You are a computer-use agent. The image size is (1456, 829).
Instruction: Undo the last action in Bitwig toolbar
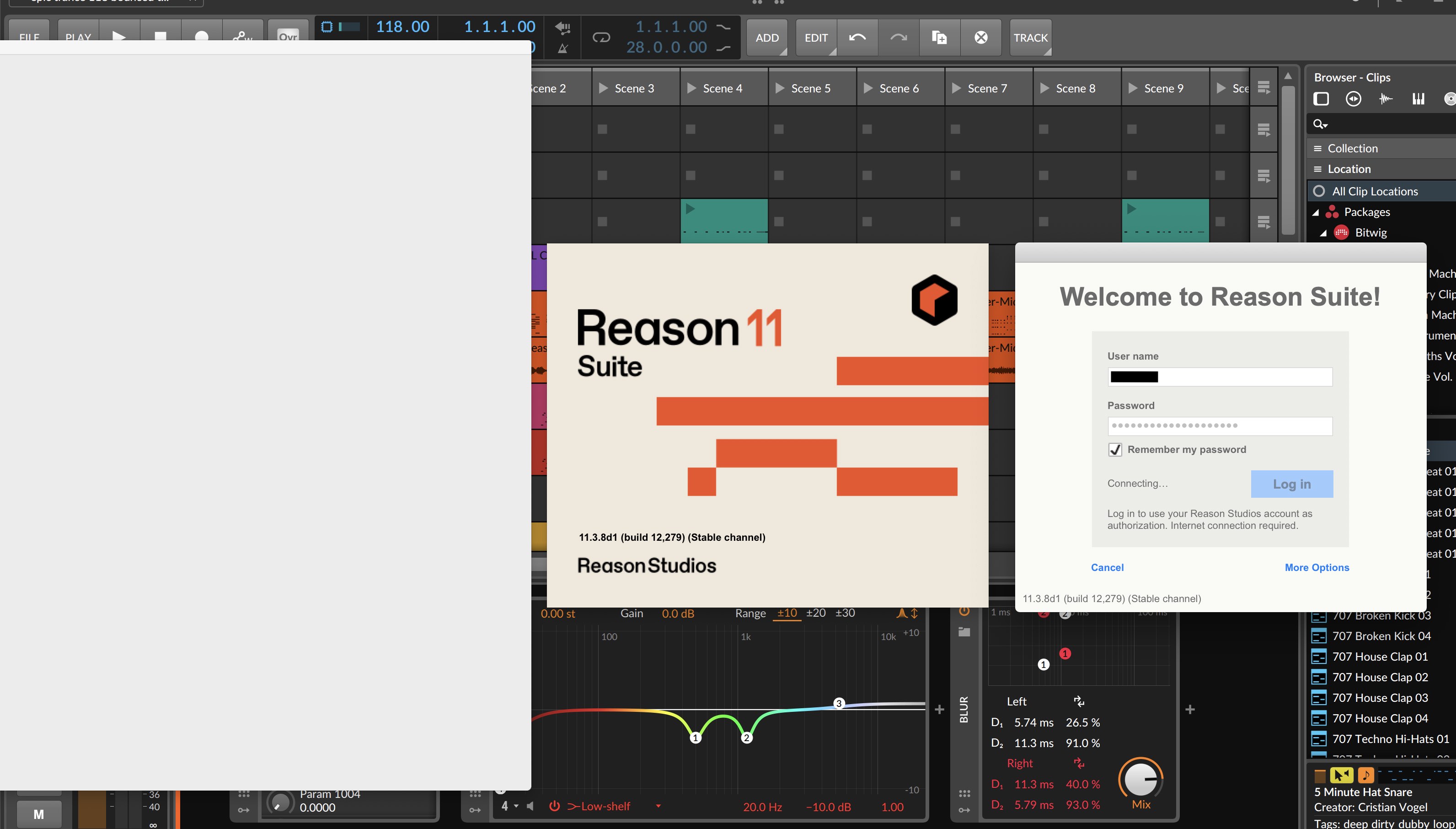point(857,38)
